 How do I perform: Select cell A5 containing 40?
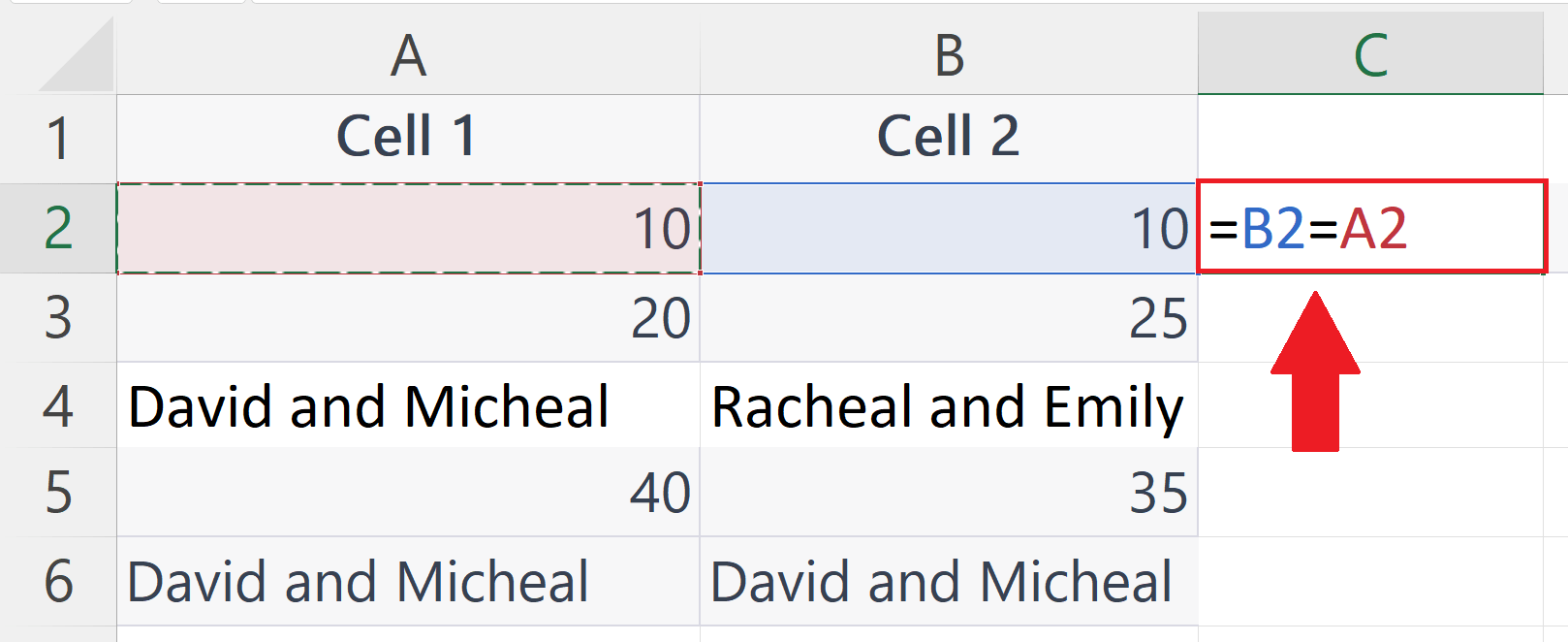point(407,494)
